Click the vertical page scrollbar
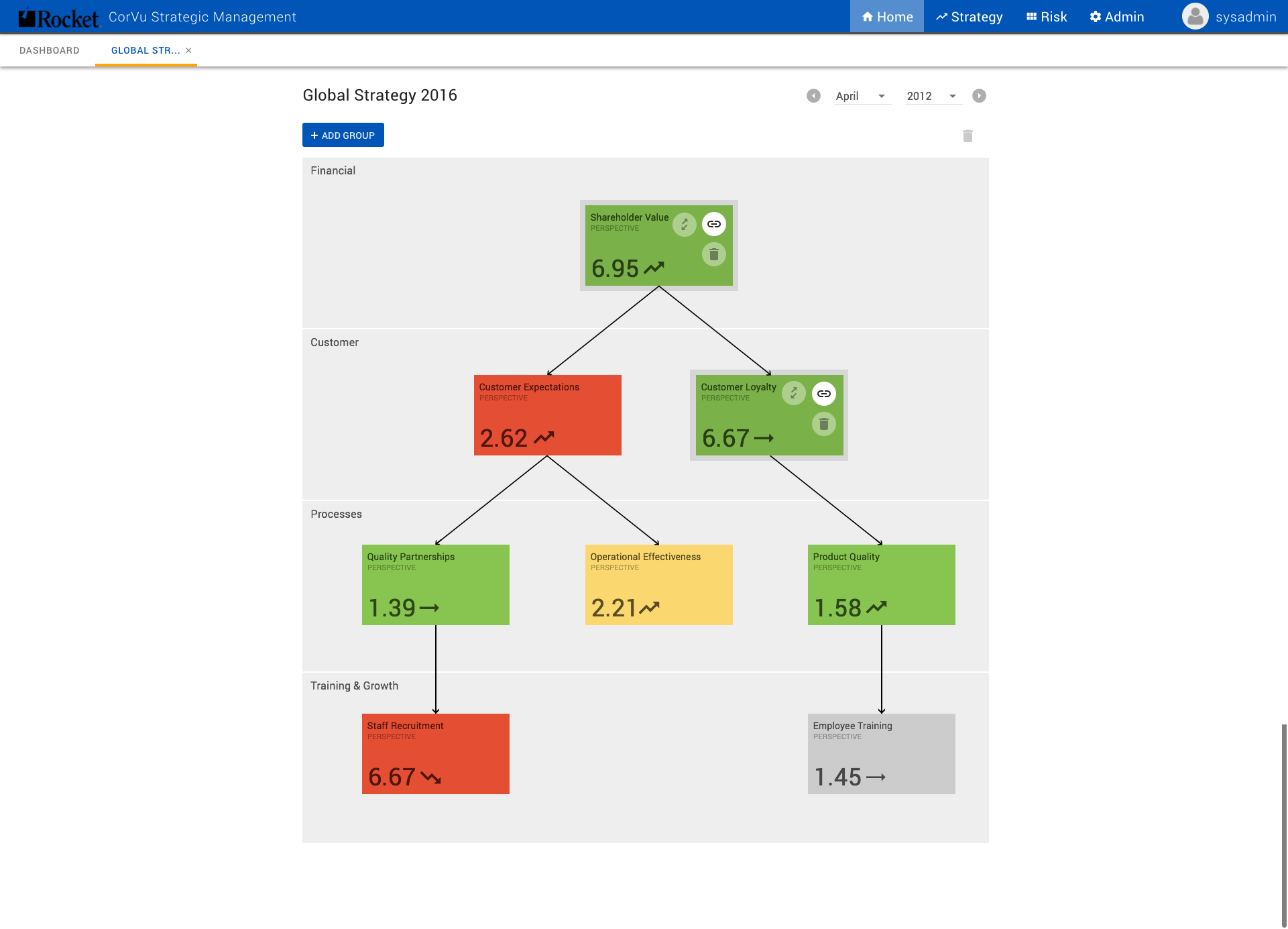This screenshot has height=929, width=1288. click(1283, 825)
